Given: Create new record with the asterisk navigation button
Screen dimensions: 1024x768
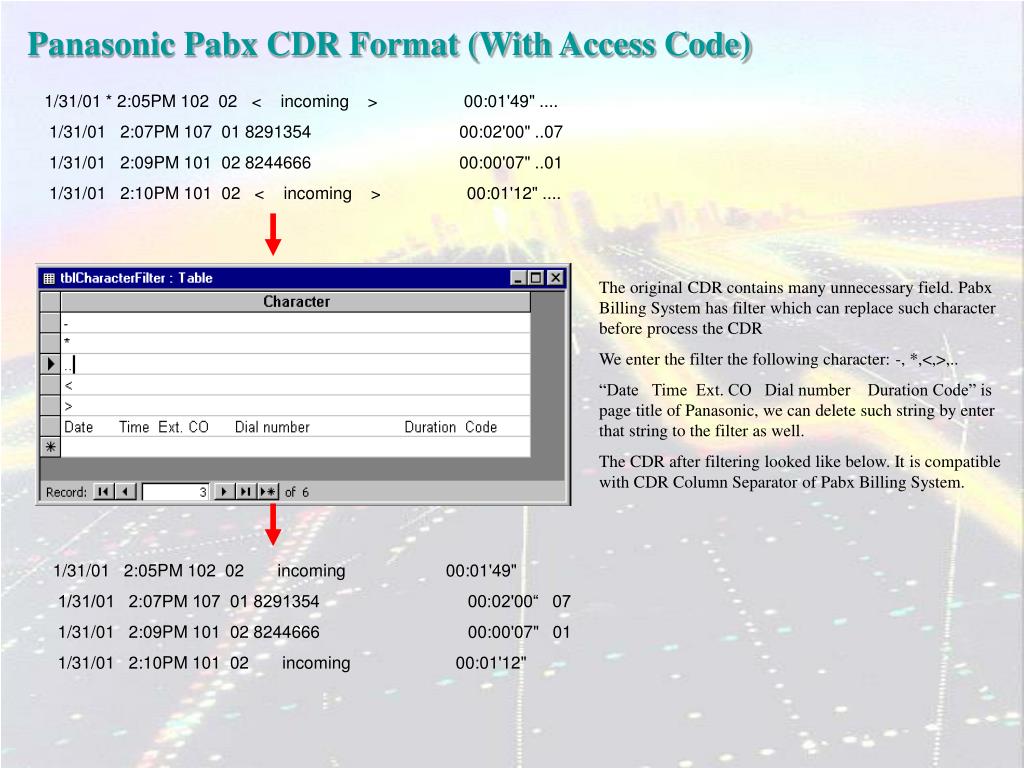Looking at the screenshot, I should click(x=268, y=492).
